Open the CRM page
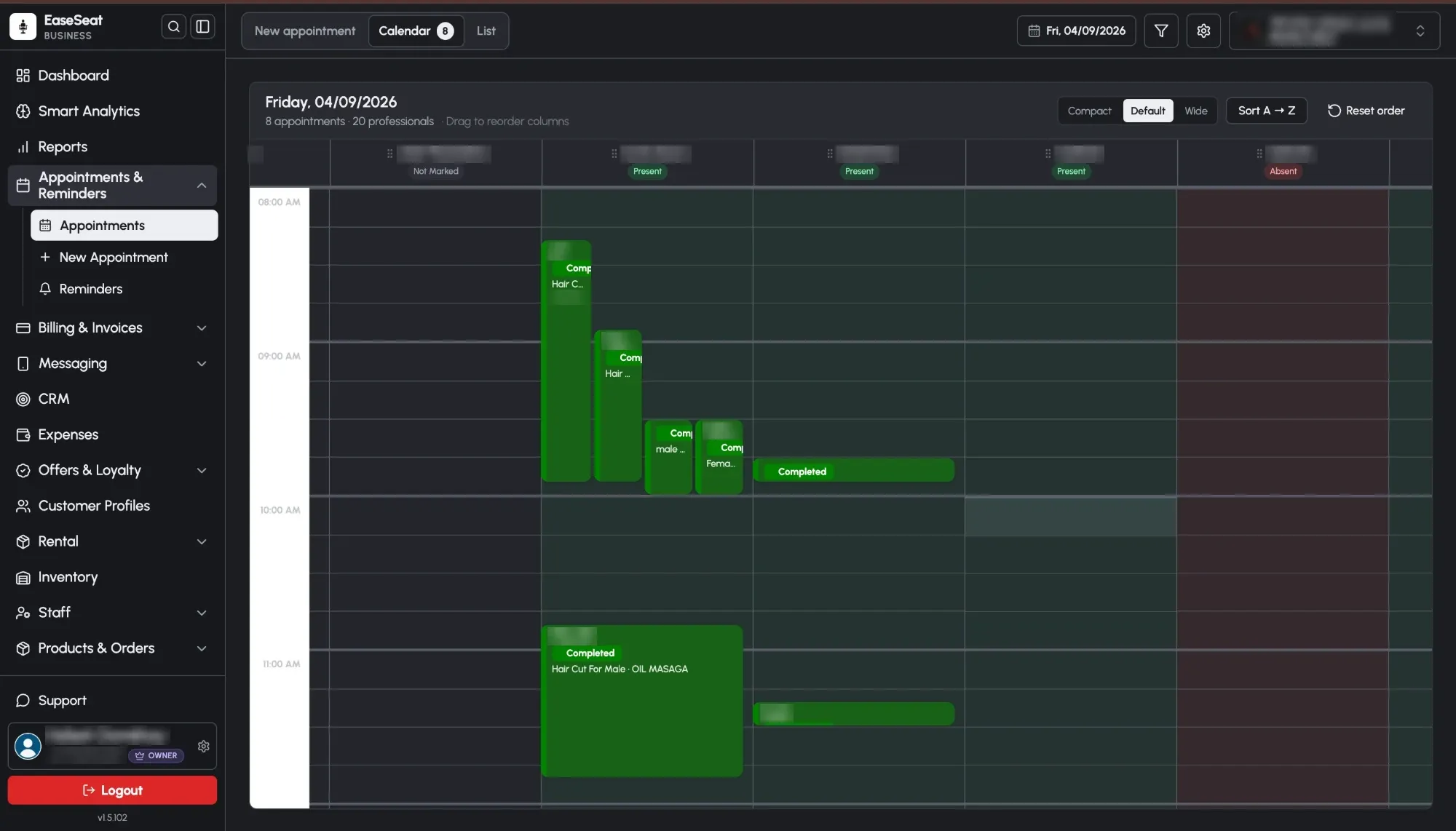The image size is (1456, 831). click(x=112, y=399)
